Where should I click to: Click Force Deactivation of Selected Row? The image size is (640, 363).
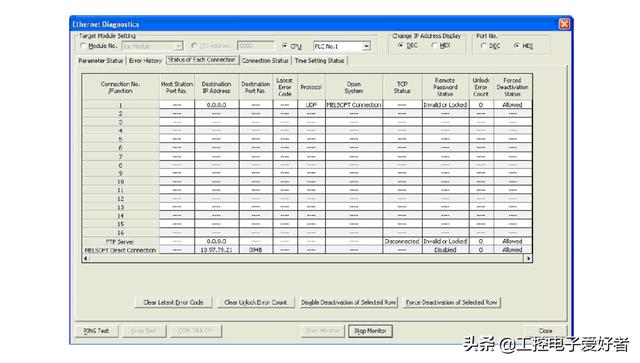(x=451, y=303)
